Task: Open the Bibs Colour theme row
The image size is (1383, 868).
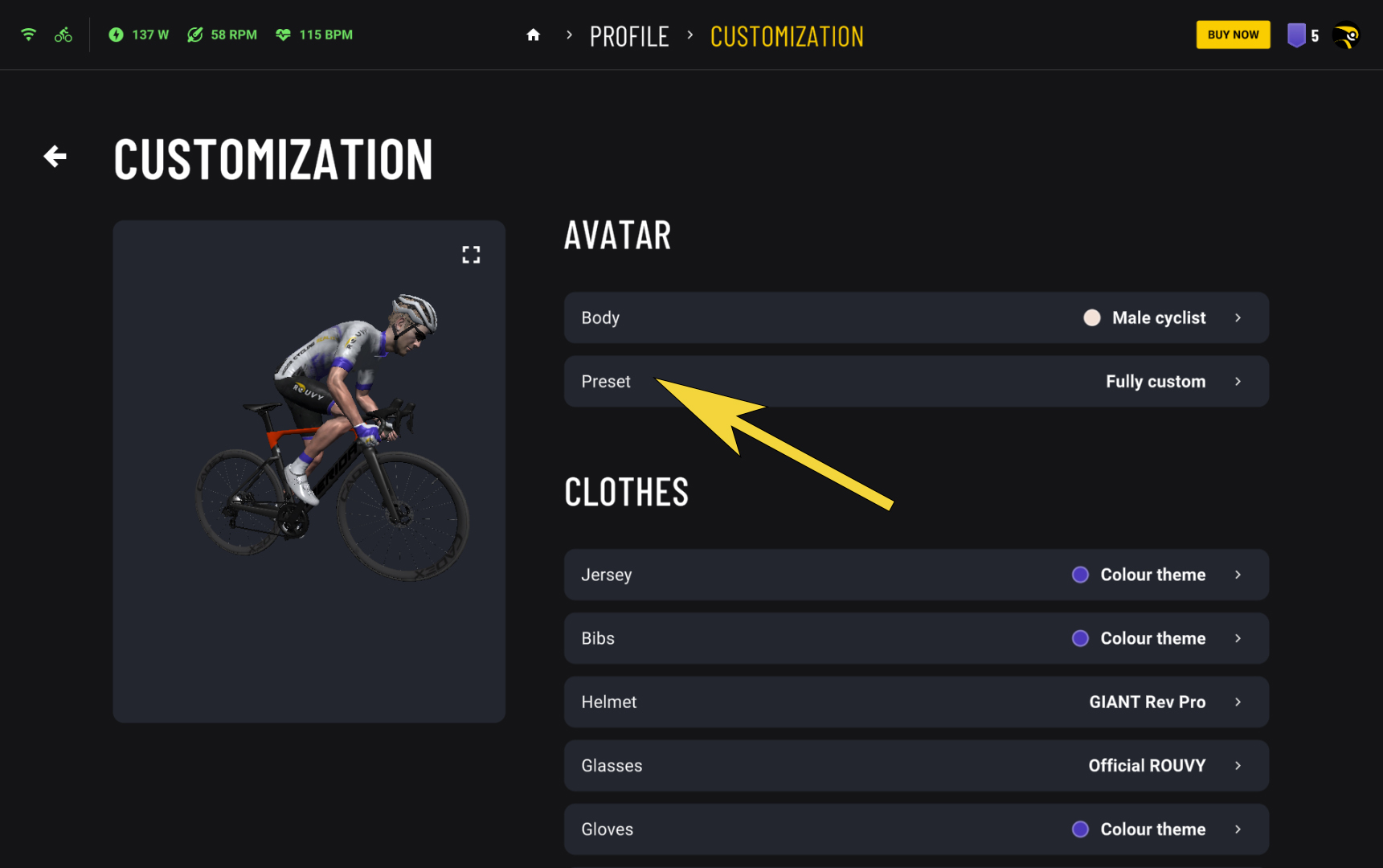Action: (916, 638)
